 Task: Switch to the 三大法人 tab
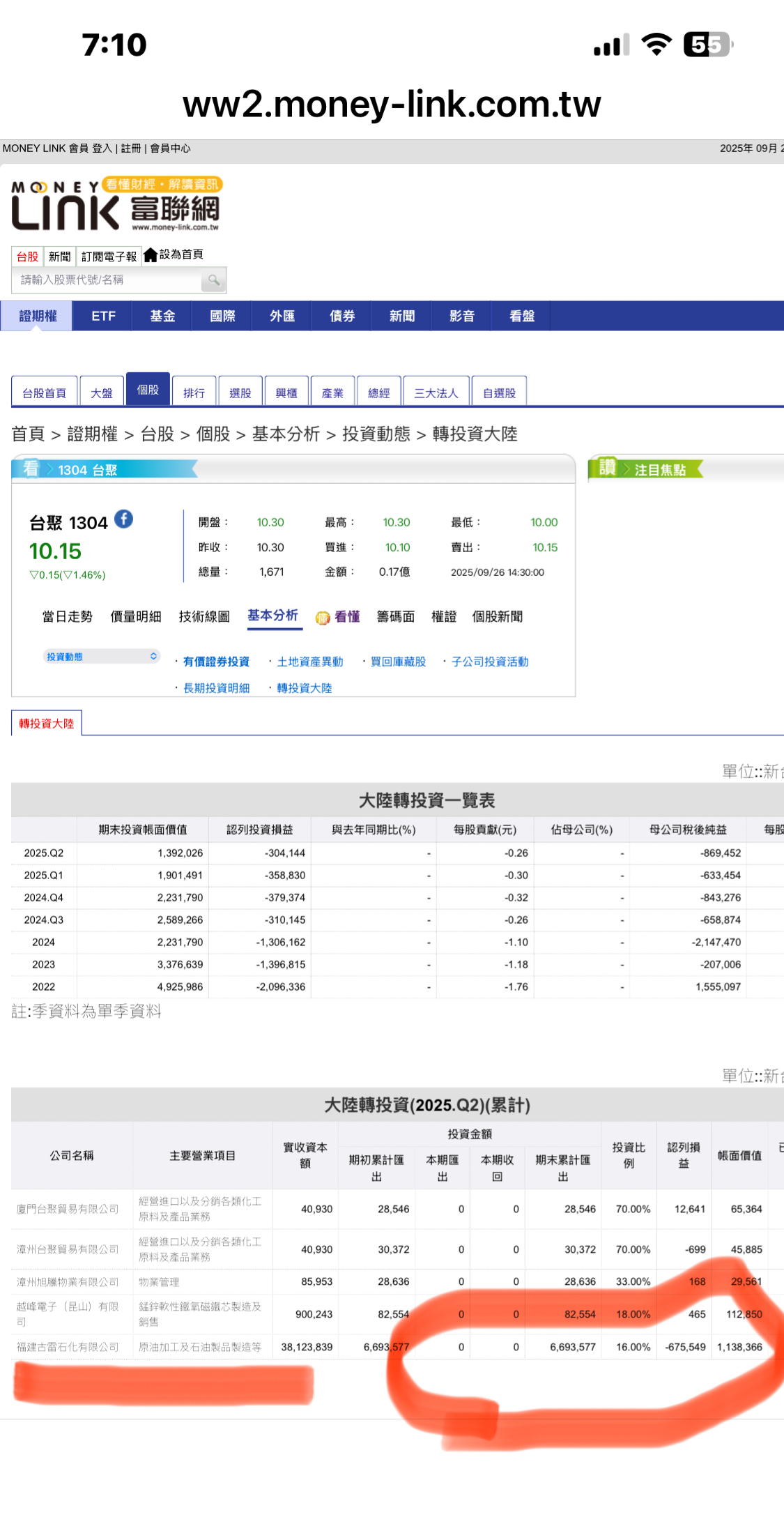436,393
